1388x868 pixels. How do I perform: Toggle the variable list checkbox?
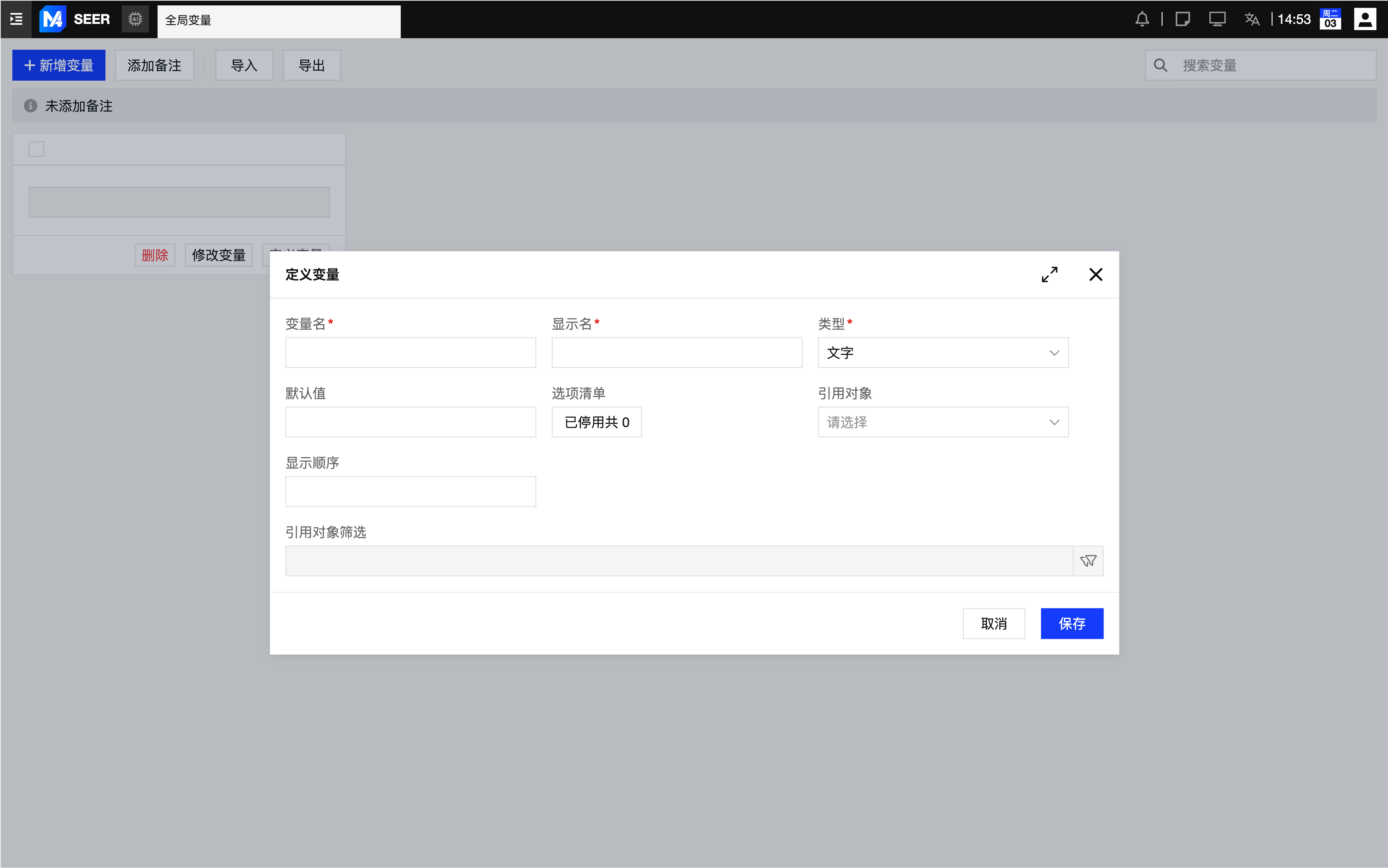[x=36, y=149]
